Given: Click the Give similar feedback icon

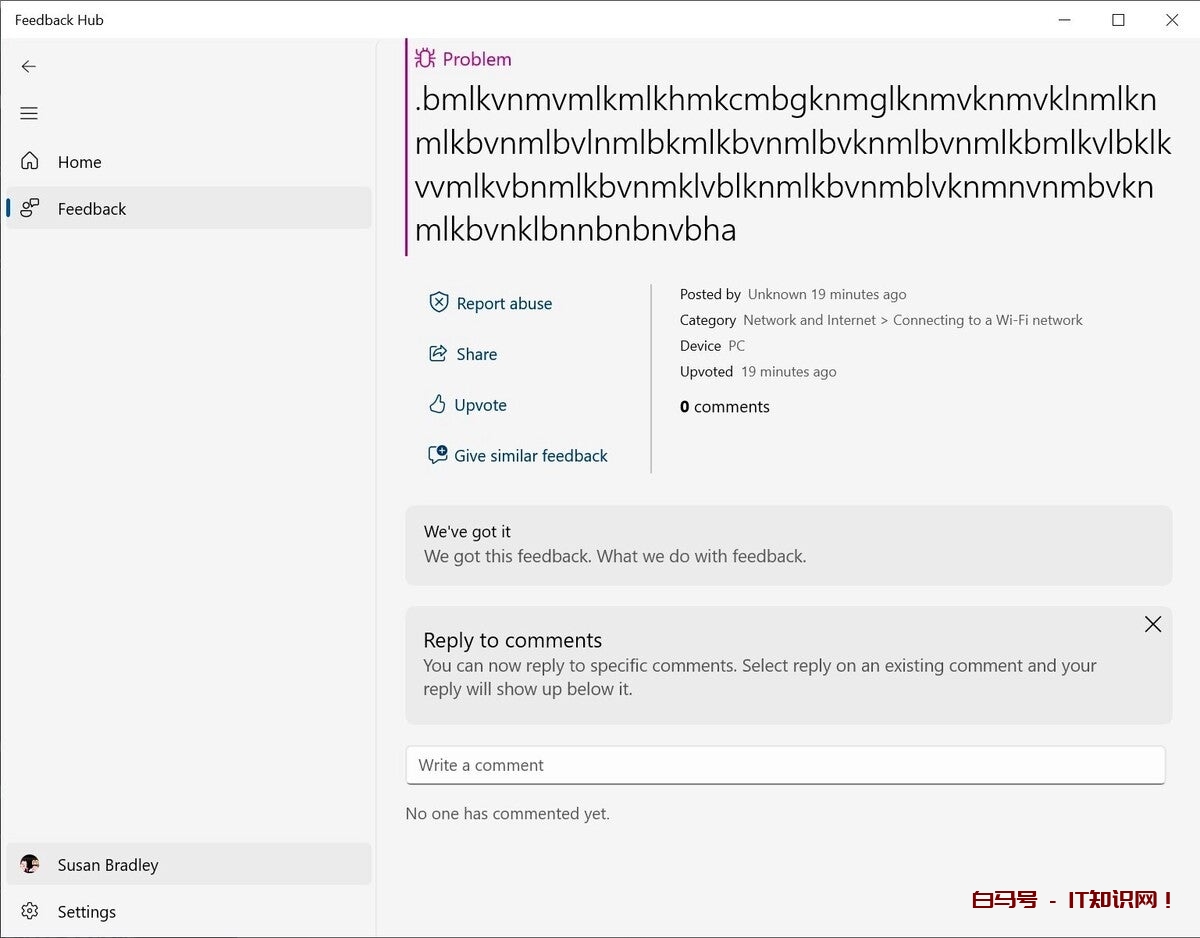Looking at the screenshot, I should coord(437,455).
